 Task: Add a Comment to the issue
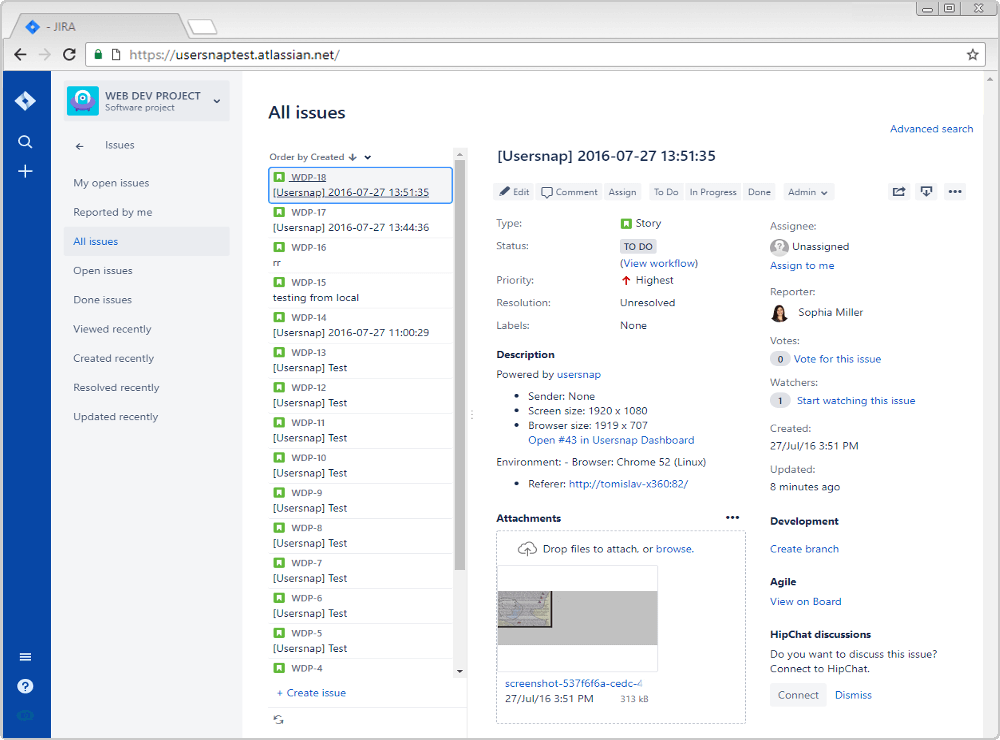point(569,192)
